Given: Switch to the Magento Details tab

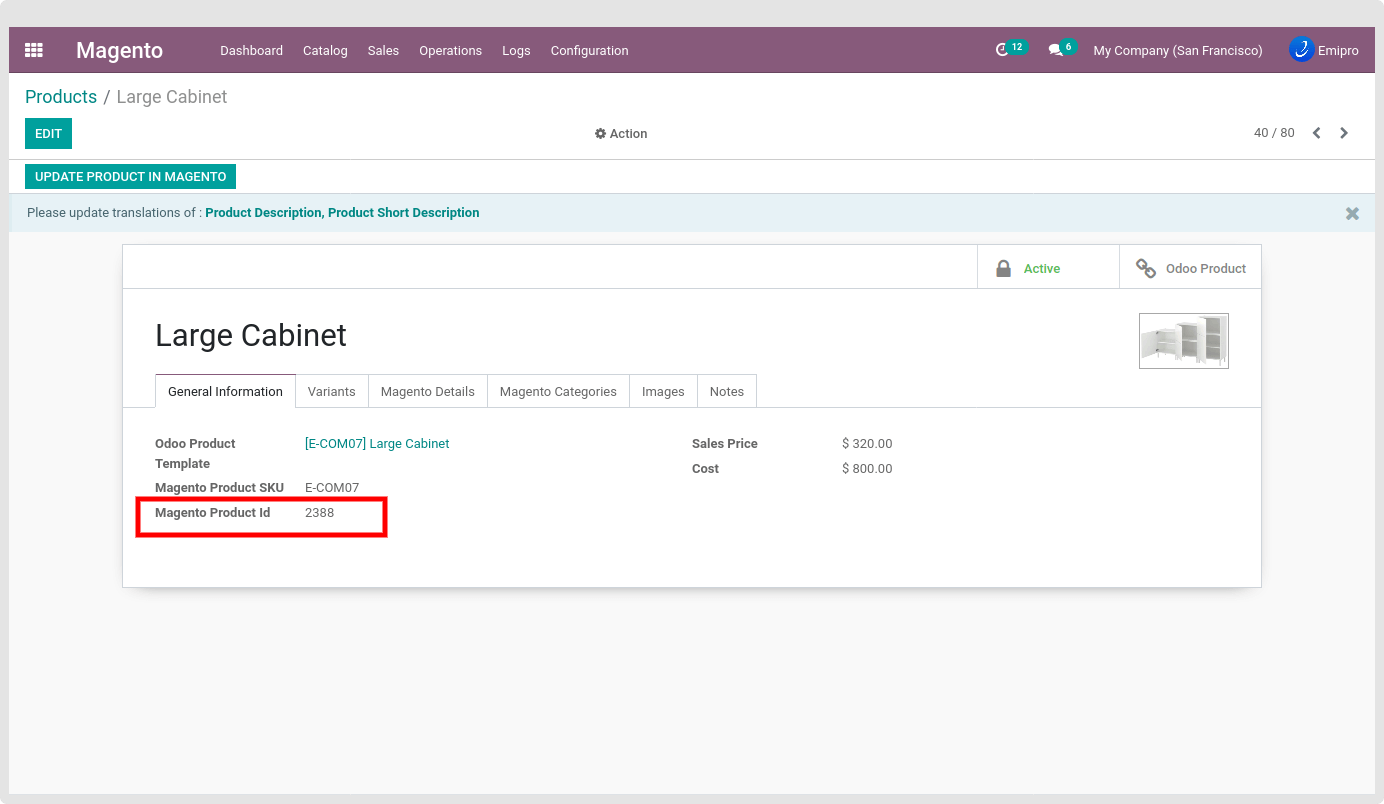Looking at the screenshot, I should 428,391.
